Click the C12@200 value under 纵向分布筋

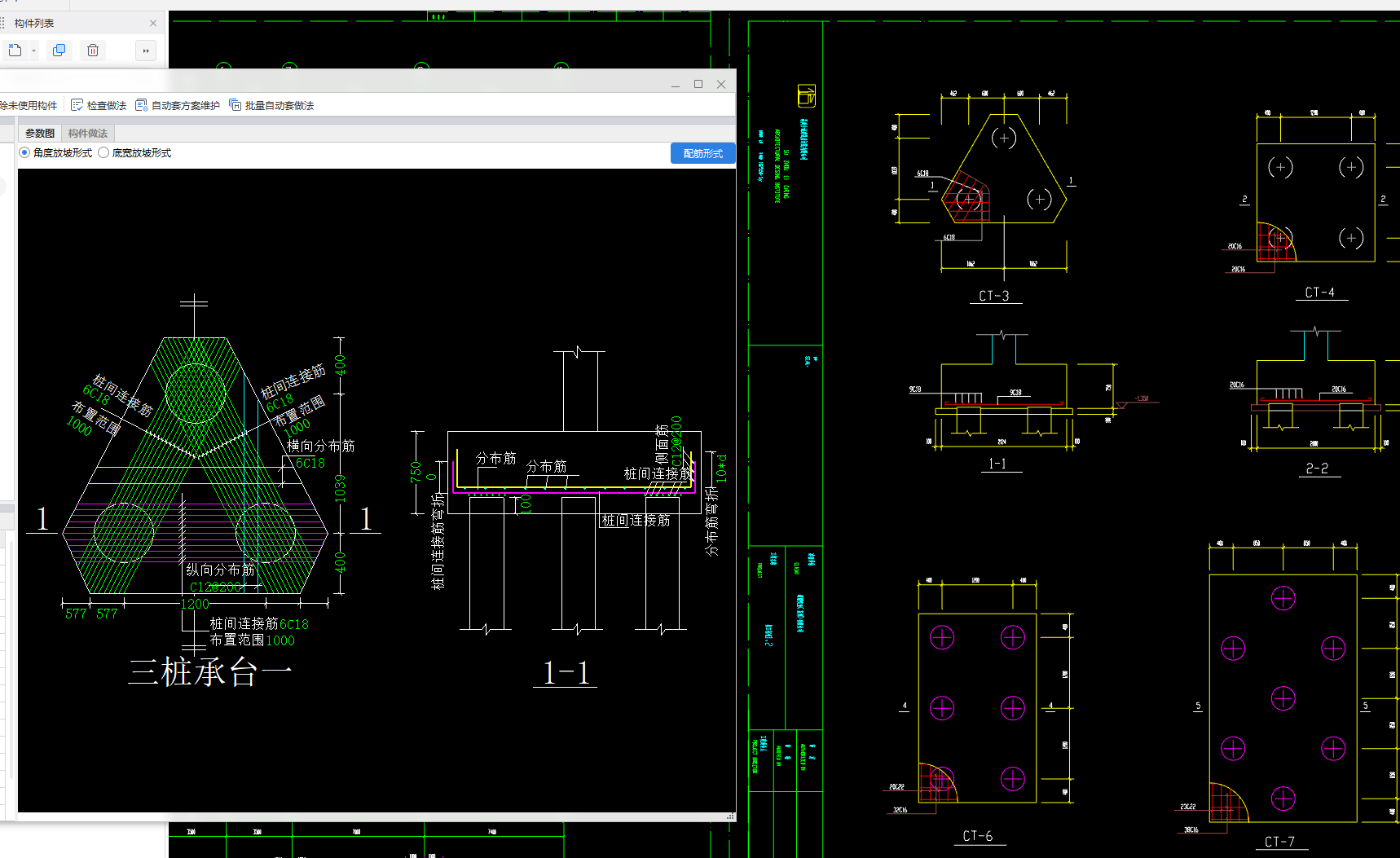coord(215,587)
